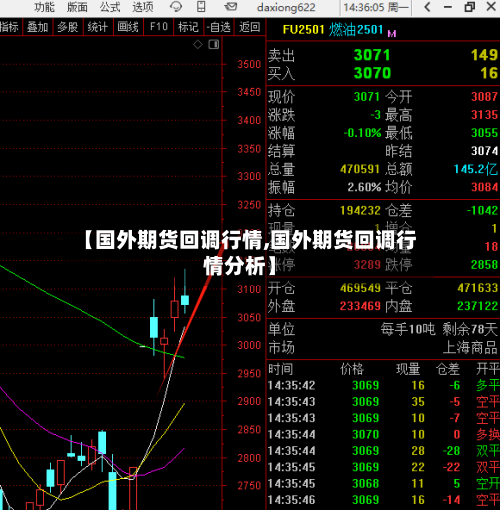Open the mail envelope icon

pos(230,7)
